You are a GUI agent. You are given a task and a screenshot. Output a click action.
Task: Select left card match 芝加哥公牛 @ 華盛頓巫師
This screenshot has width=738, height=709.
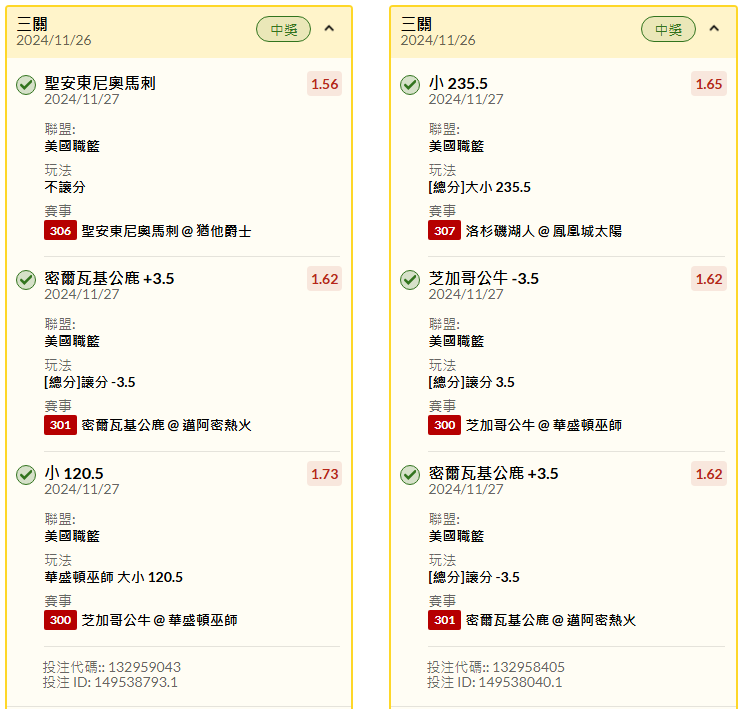(x=159, y=620)
